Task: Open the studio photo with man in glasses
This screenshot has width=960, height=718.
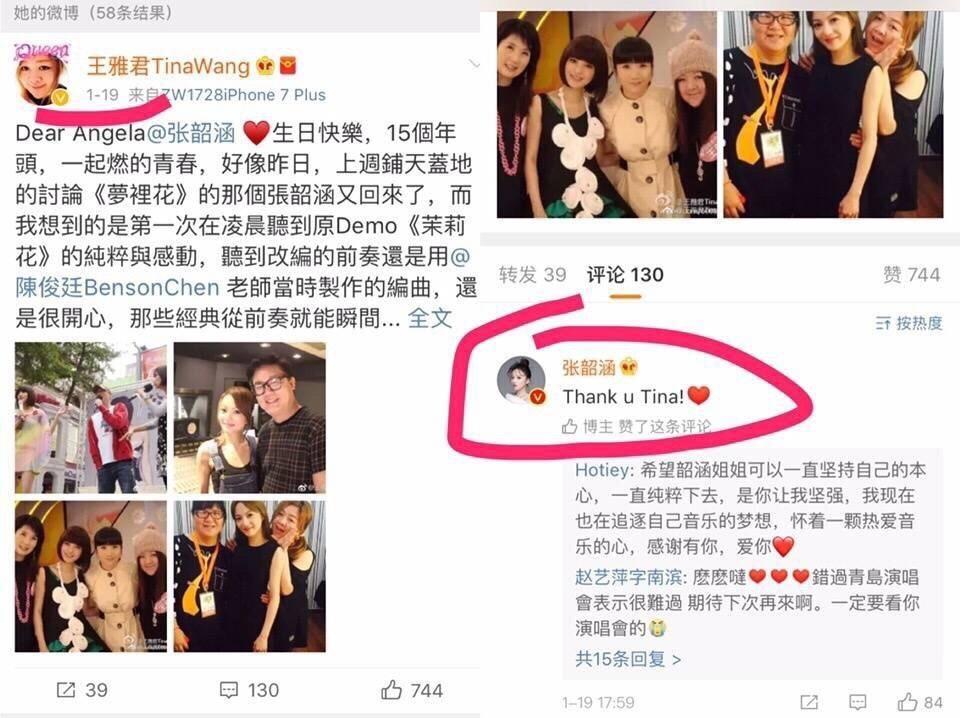Action: tap(250, 417)
